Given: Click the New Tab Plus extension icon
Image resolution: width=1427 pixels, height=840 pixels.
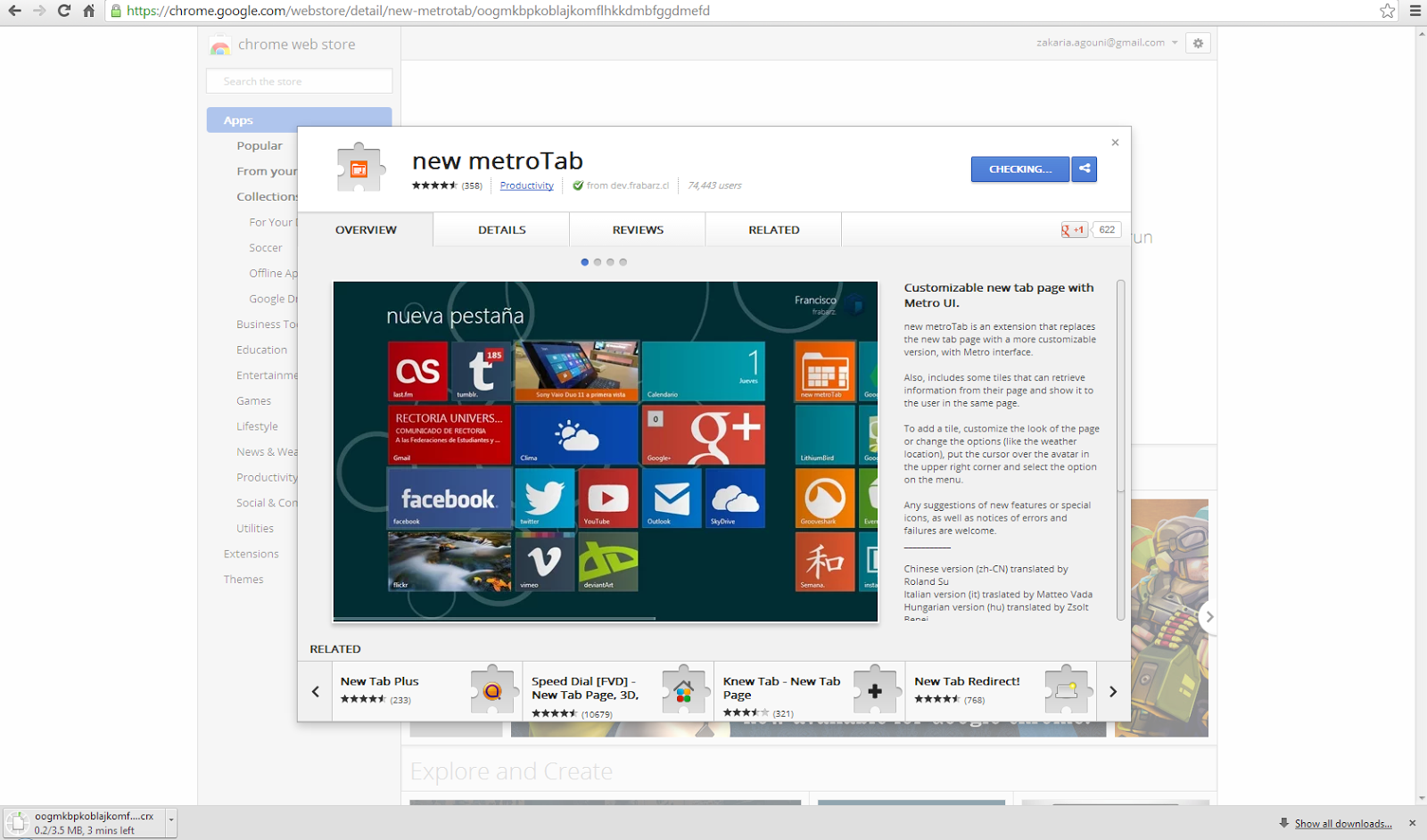Looking at the screenshot, I should click(492, 689).
